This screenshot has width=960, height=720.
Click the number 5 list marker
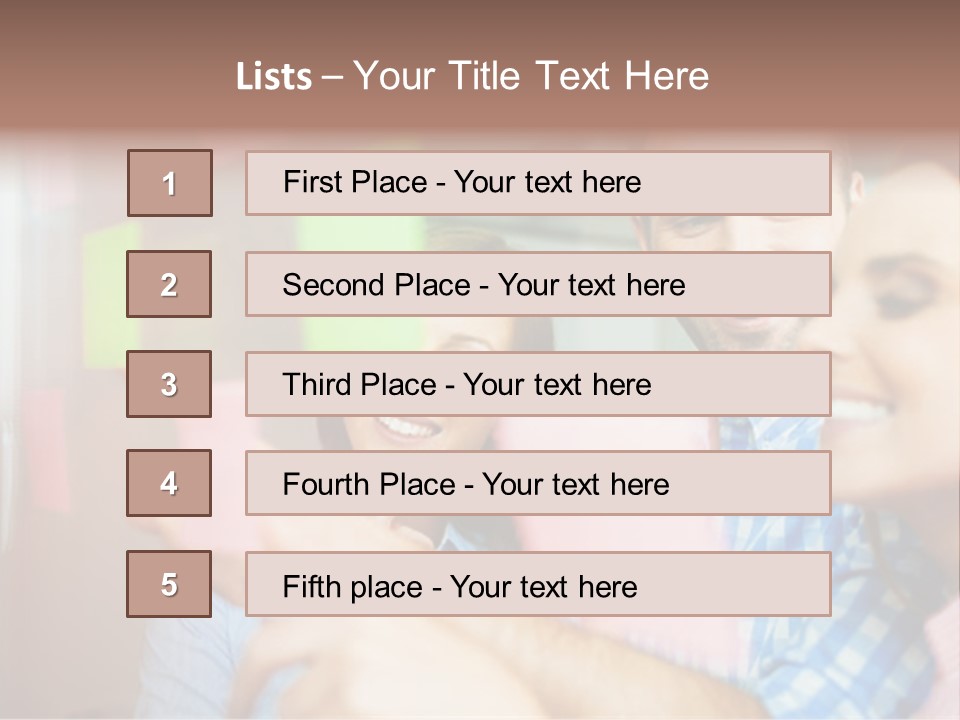169,584
